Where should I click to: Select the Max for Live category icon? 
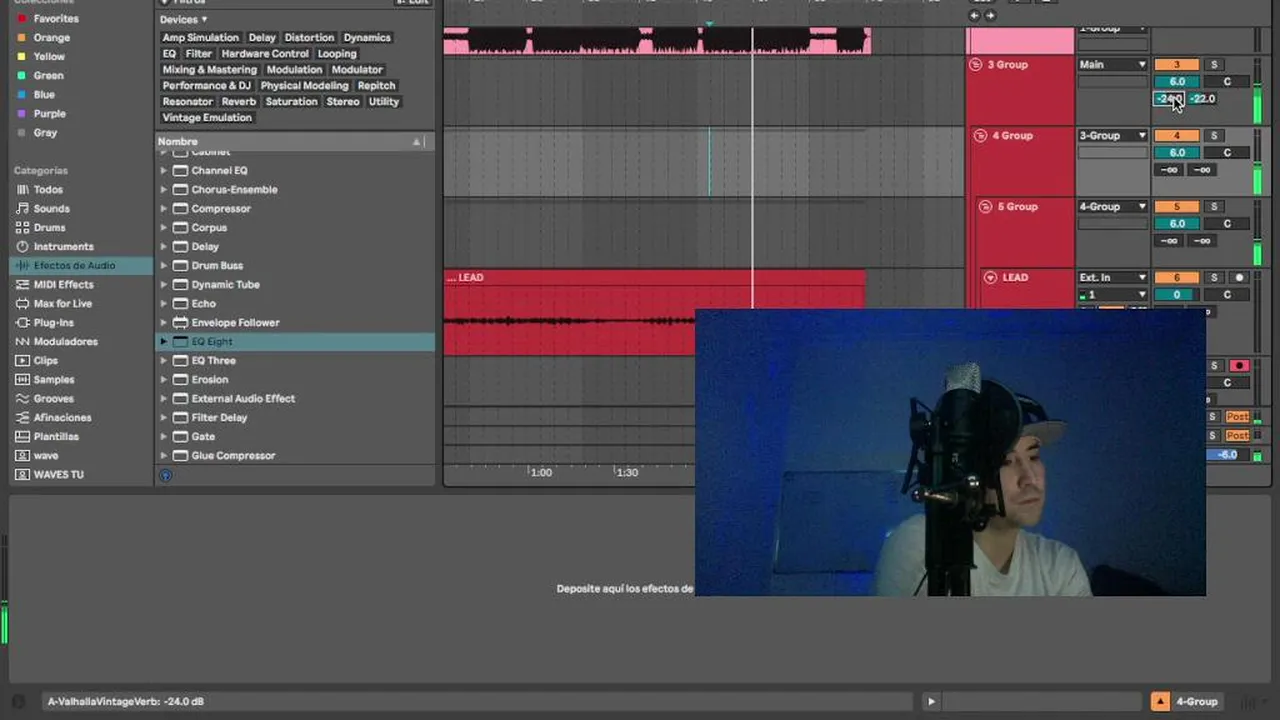click(22, 304)
